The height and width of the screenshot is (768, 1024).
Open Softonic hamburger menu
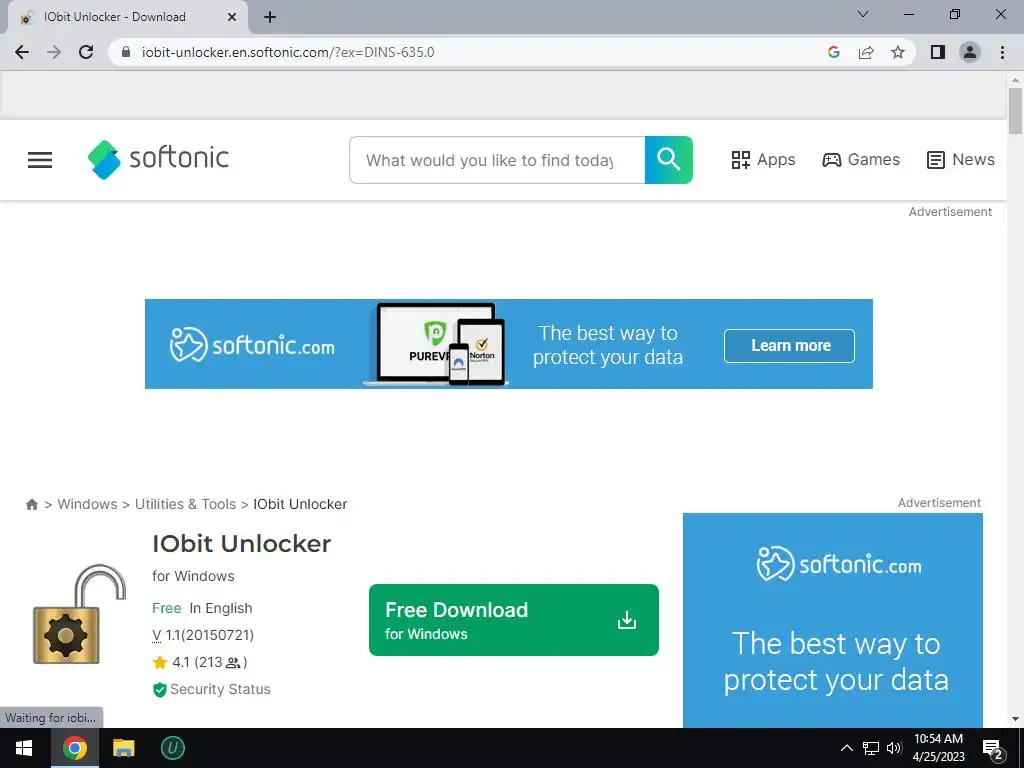40,160
